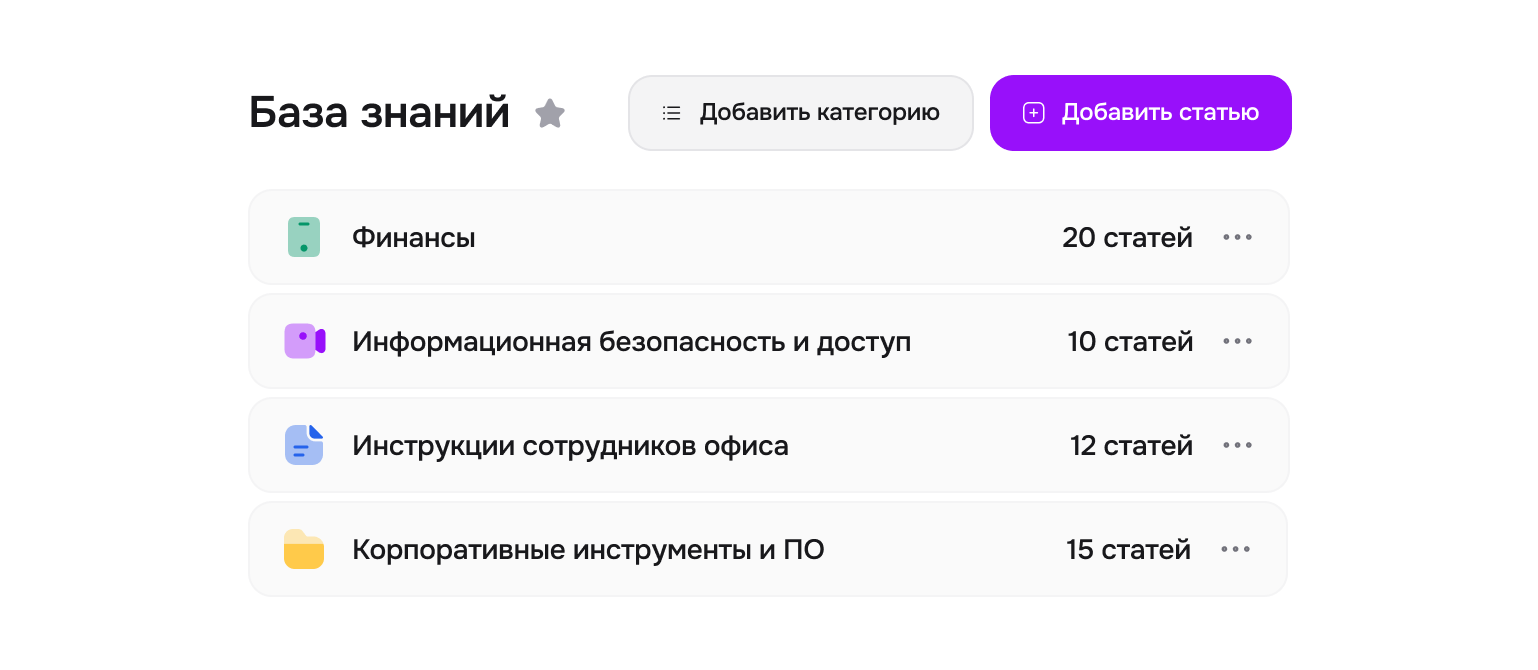
Task: Click the document icon beside Инструкции сотрудников офиса
Action: pos(304,444)
